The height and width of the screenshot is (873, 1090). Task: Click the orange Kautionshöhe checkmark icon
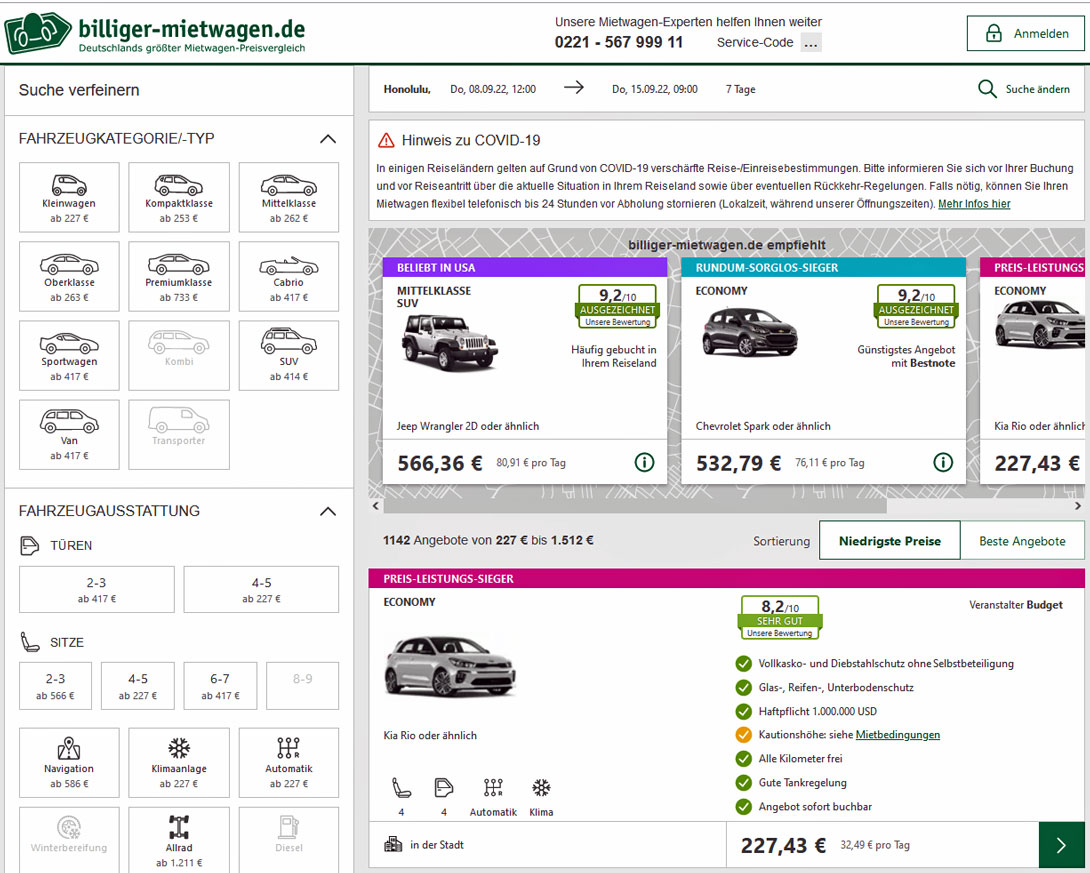click(x=743, y=735)
